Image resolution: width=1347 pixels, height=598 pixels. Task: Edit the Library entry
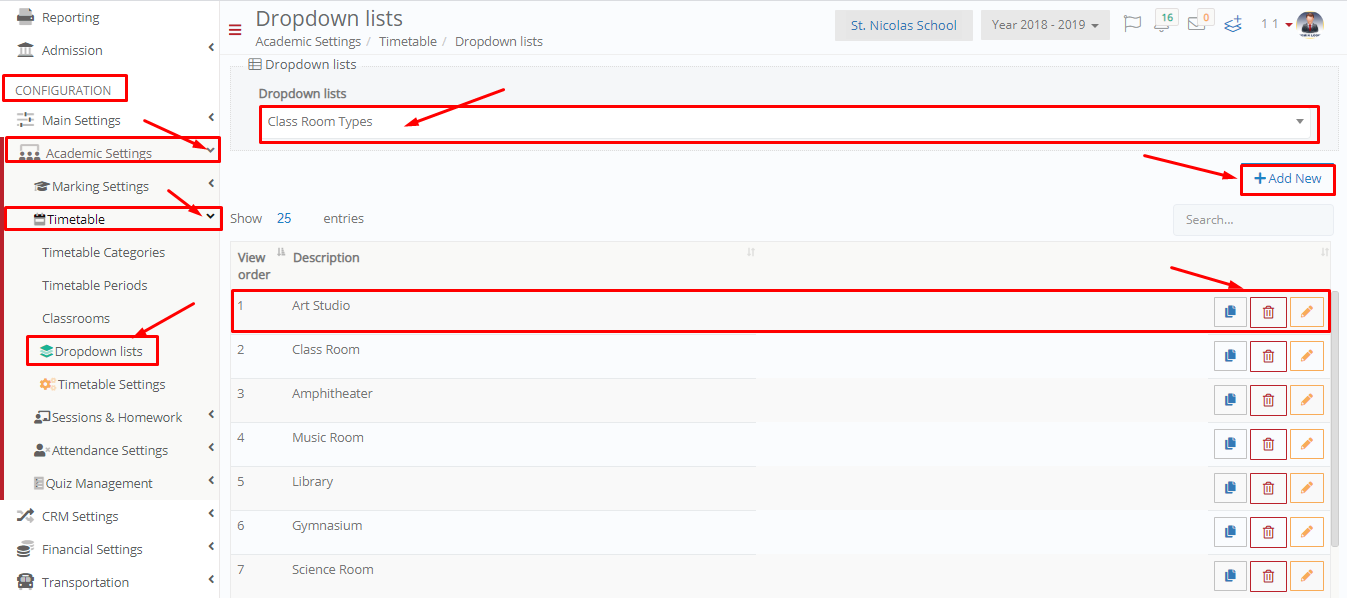point(1306,488)
